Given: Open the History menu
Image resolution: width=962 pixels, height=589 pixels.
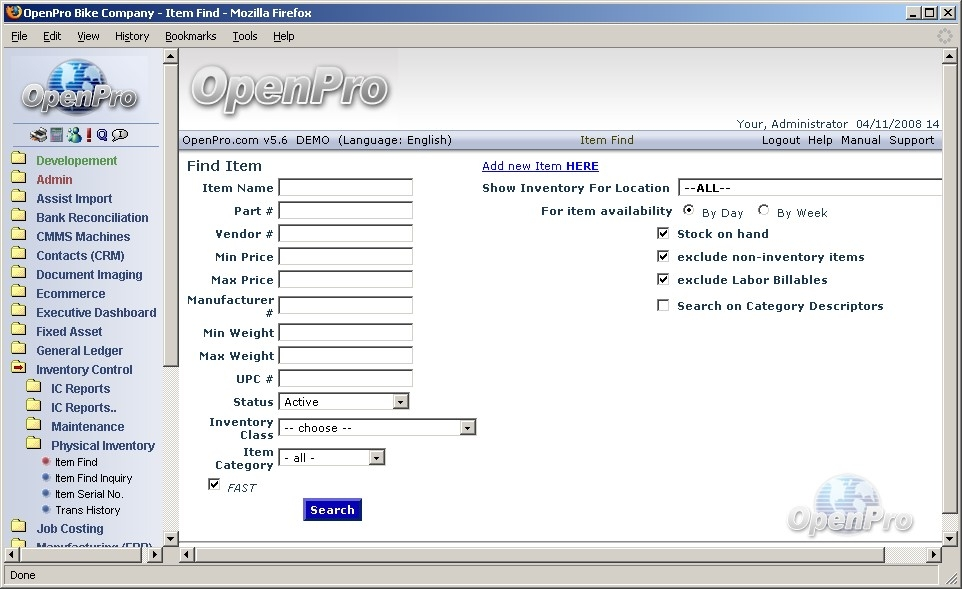Looking at the screenshot, I should point(131,36).
